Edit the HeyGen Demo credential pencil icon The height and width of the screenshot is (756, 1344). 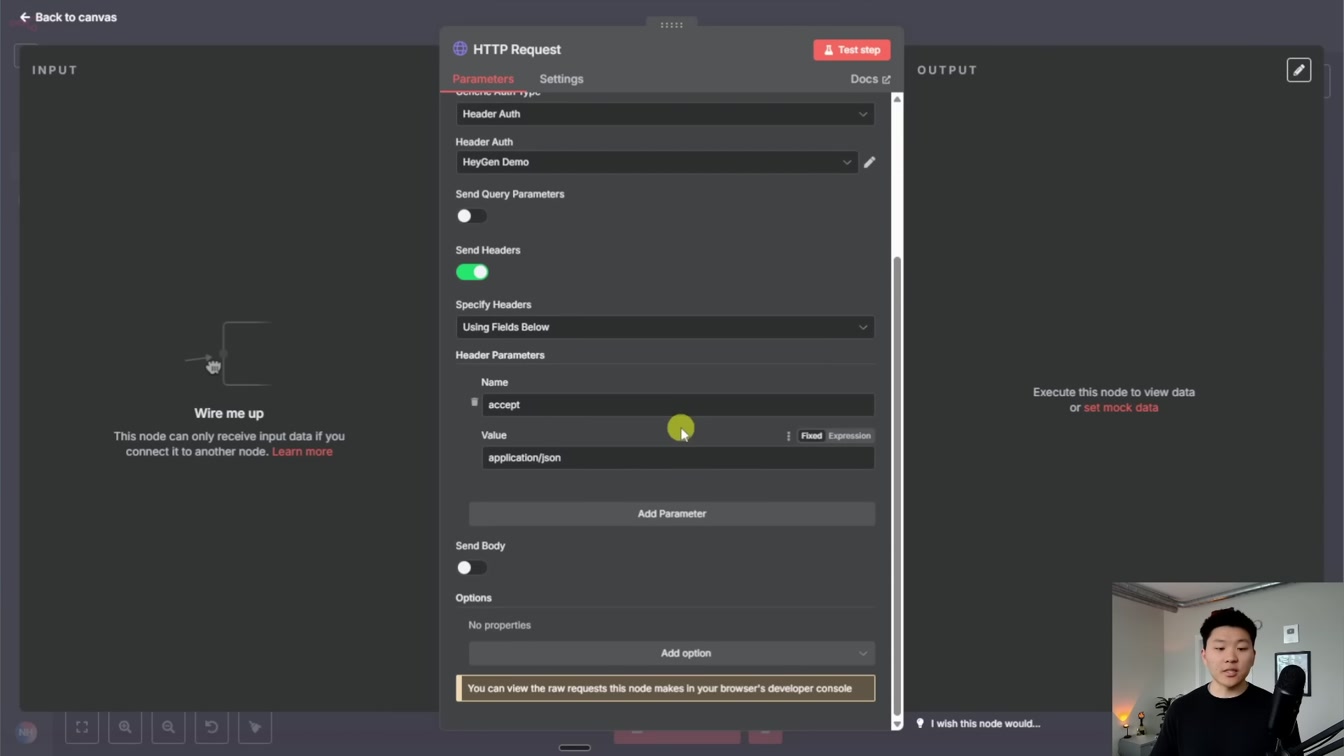(869, 162)
